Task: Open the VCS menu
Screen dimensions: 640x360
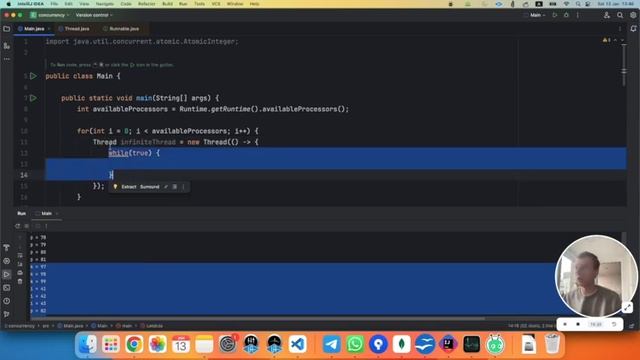Action: tap(216, 4)
